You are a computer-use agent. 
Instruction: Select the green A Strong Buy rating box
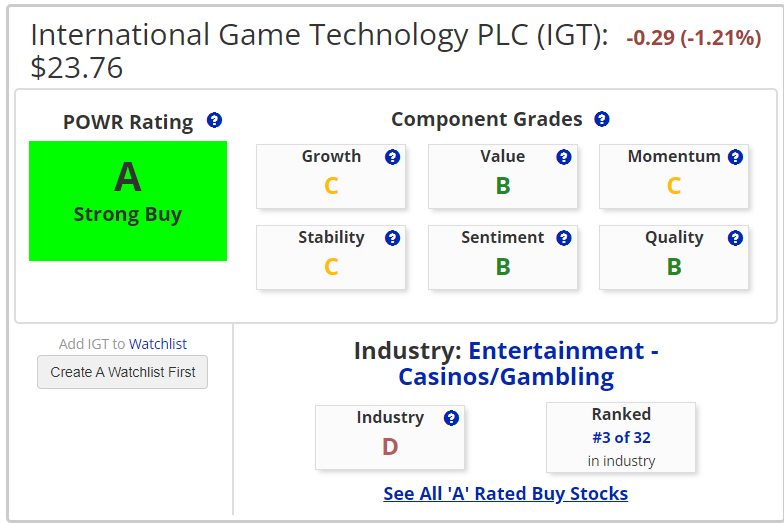point(128,201)
